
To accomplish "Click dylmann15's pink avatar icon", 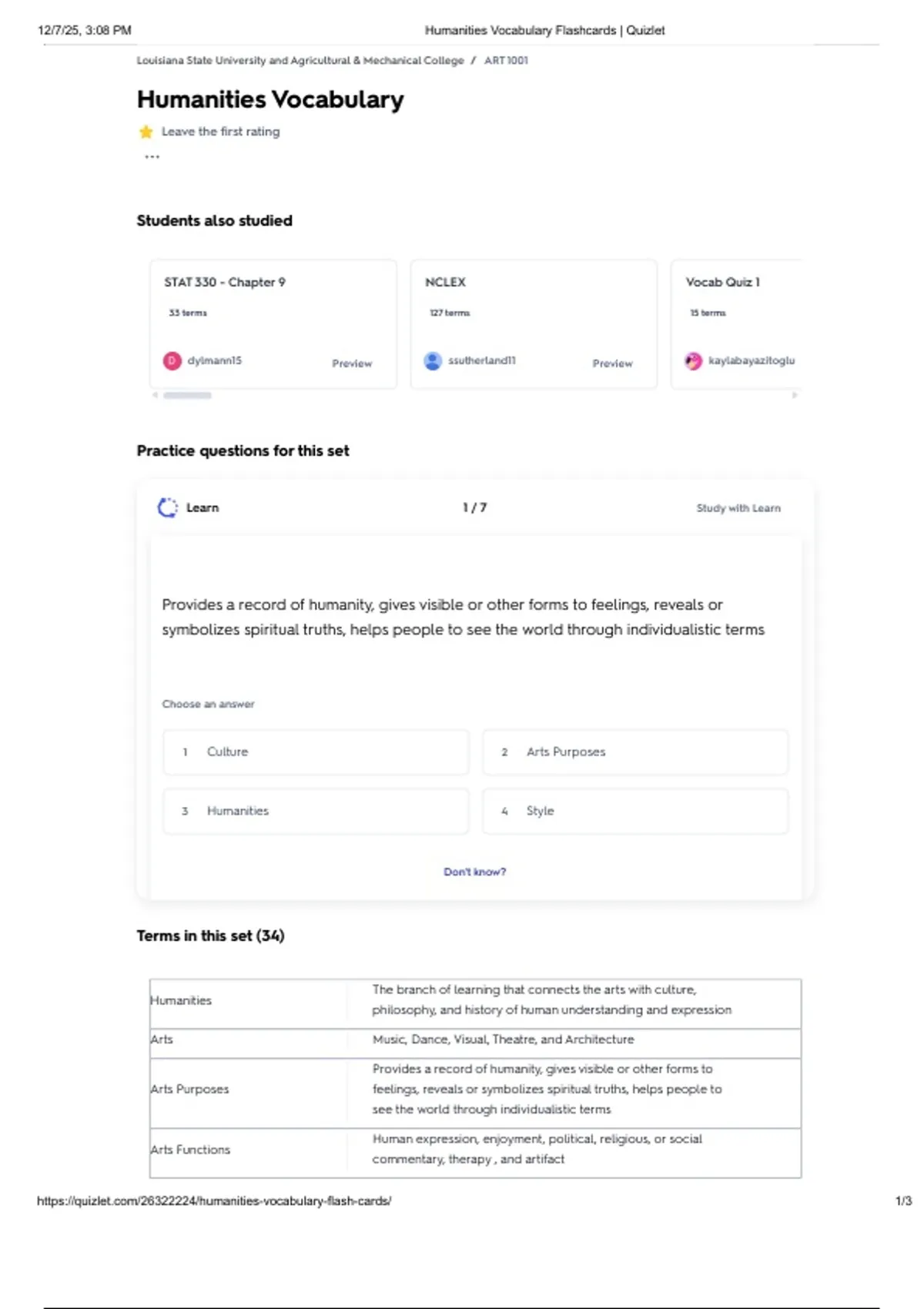I will point(172,360).
